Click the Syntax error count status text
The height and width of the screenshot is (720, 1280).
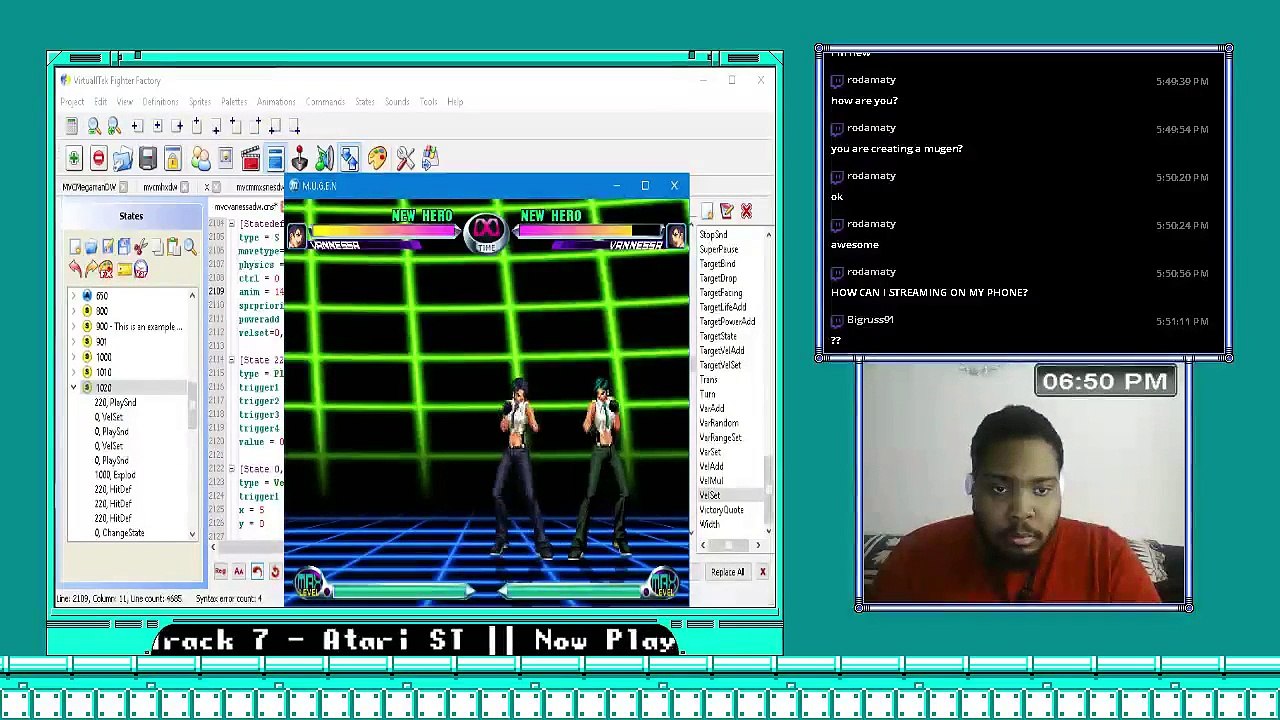pyautogui.click(x=229, y=599)
